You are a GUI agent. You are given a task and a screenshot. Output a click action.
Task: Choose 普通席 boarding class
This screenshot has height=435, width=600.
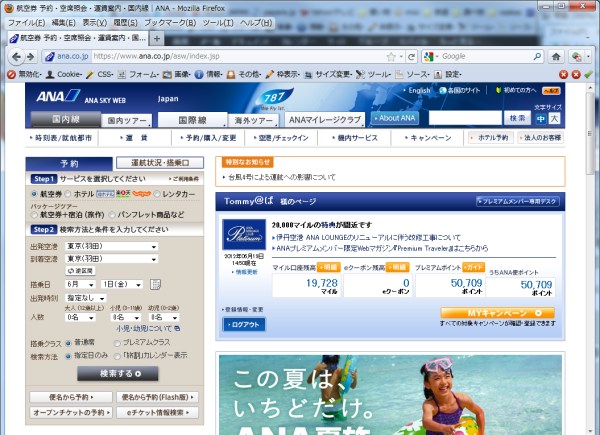click(68, 343)
